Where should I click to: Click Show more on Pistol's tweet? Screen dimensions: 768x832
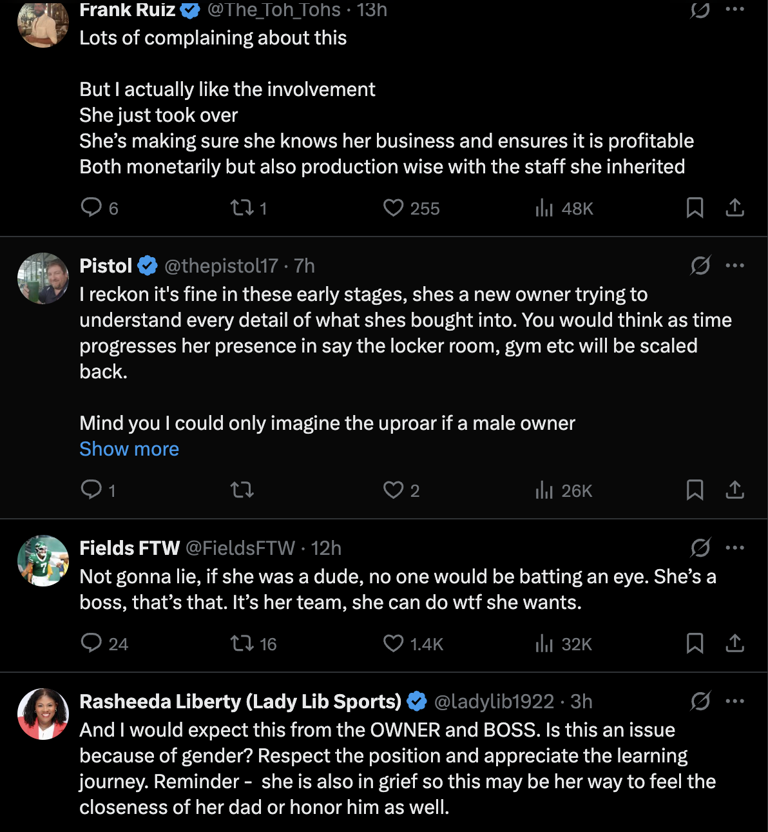click(x=129, y=449)
